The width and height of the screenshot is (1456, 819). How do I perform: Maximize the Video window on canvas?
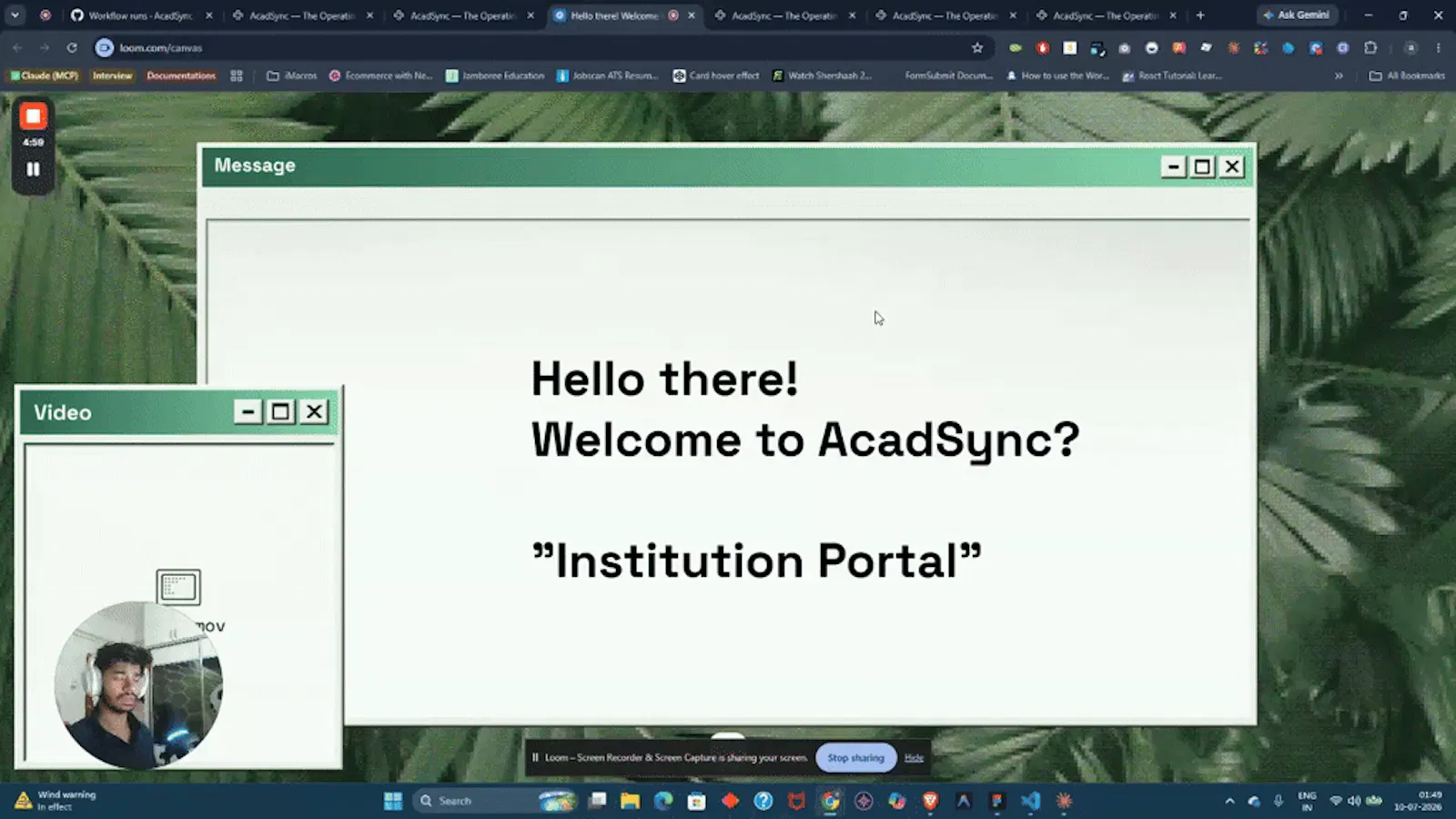[x=281, y=412]
